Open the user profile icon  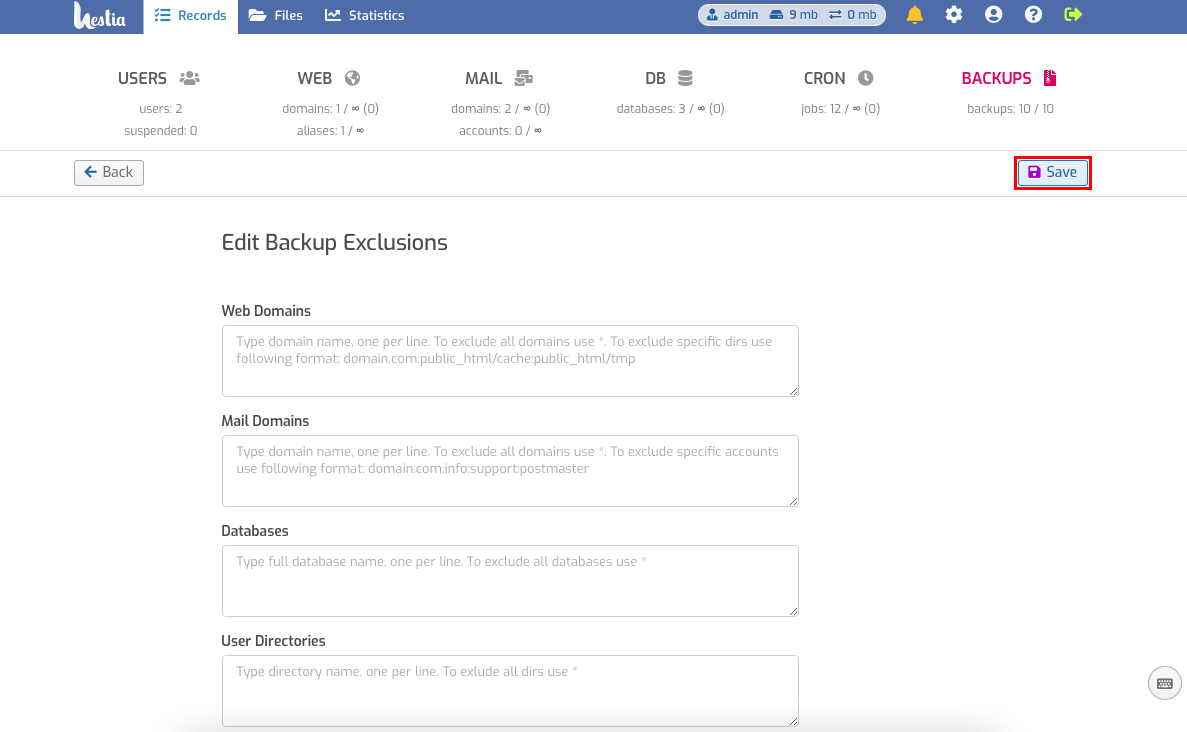coord(993,14)
